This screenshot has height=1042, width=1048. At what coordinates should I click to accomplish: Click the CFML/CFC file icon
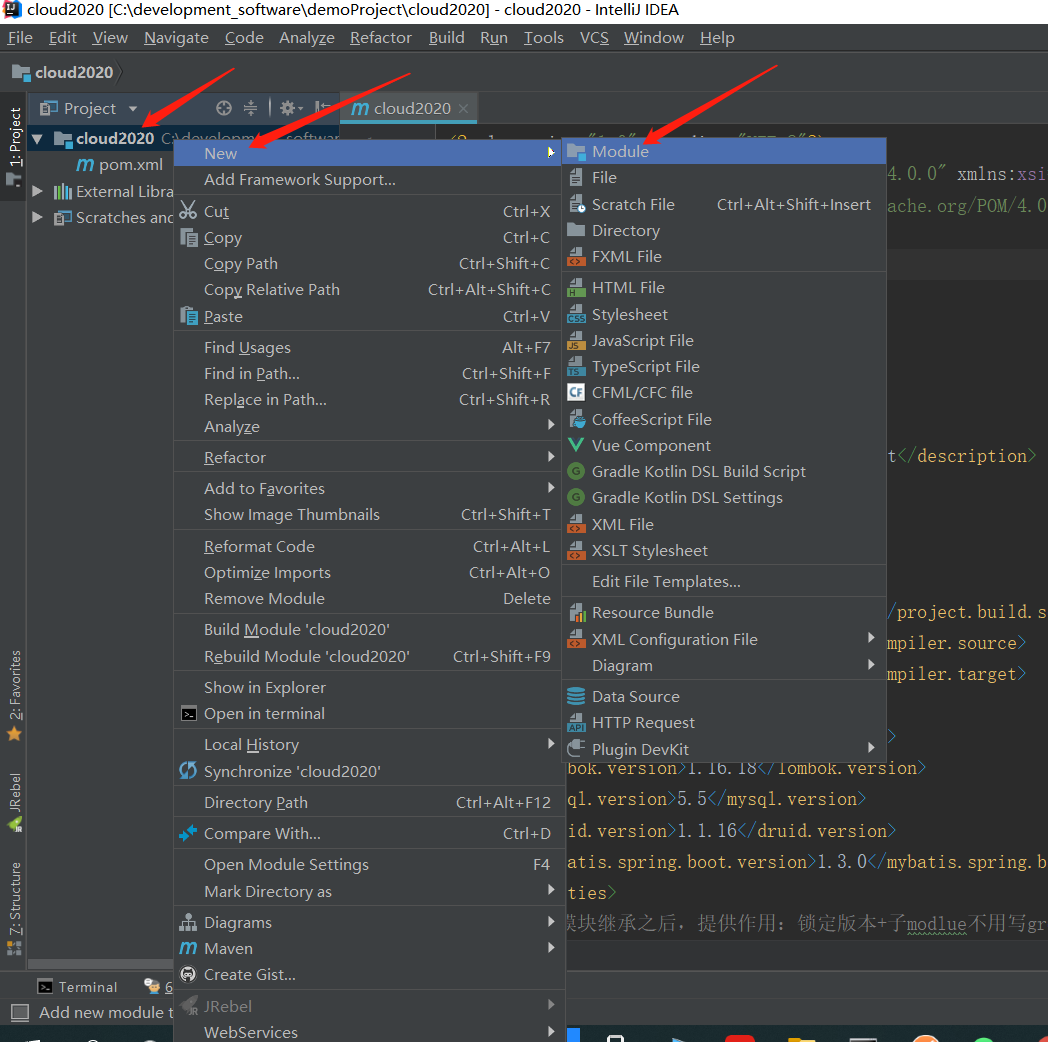click(x=575, y=392)
